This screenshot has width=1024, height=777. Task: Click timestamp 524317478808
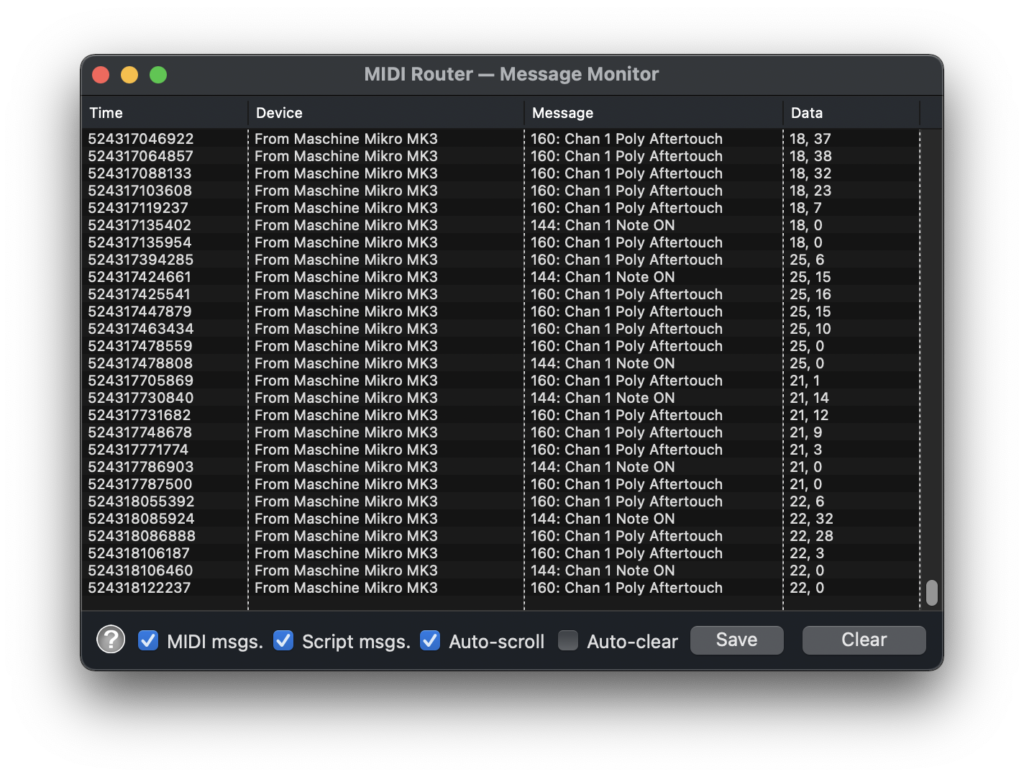140,364
